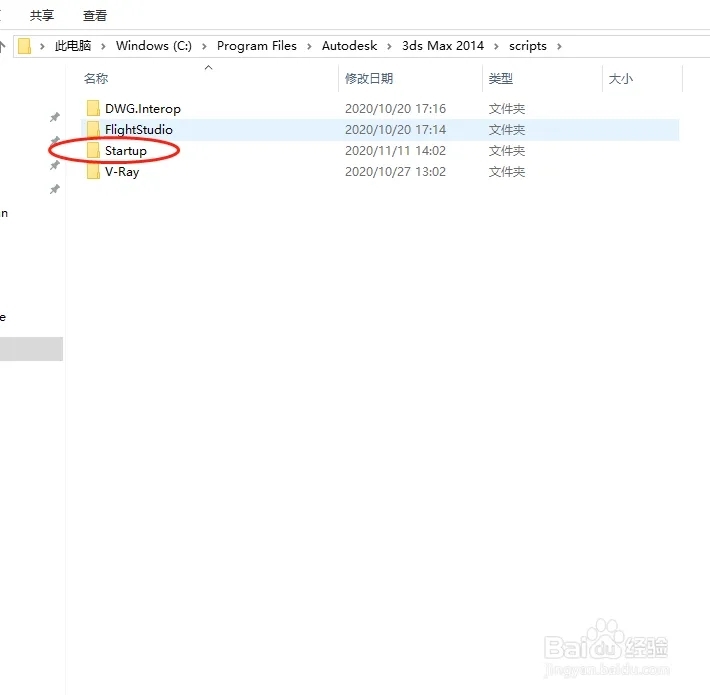Select the FlightStudio folder name
The height and width of the screenshot is (695, 710).
click(x=139, y=130)
